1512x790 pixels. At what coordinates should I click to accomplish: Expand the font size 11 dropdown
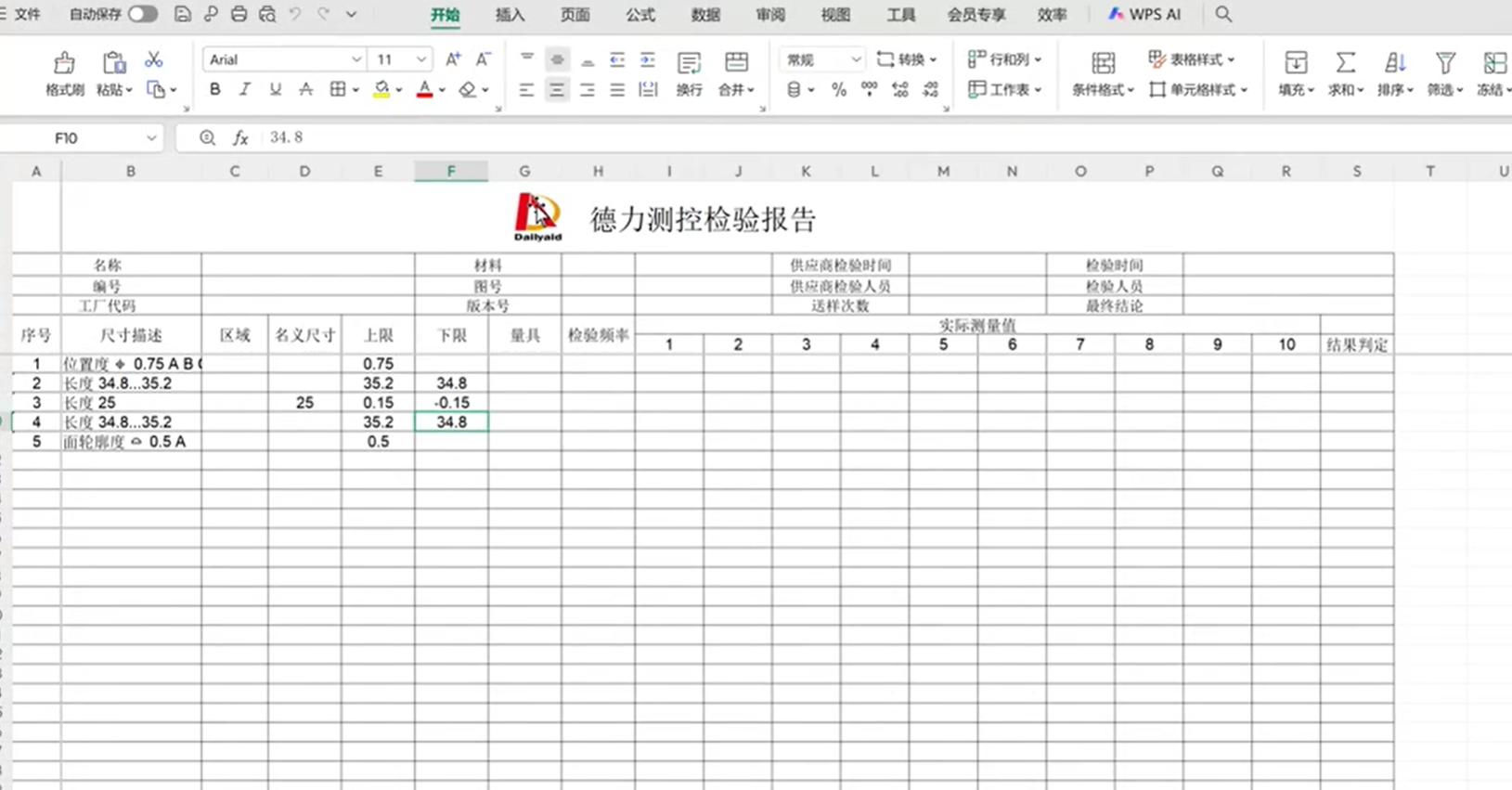point(421,59)
